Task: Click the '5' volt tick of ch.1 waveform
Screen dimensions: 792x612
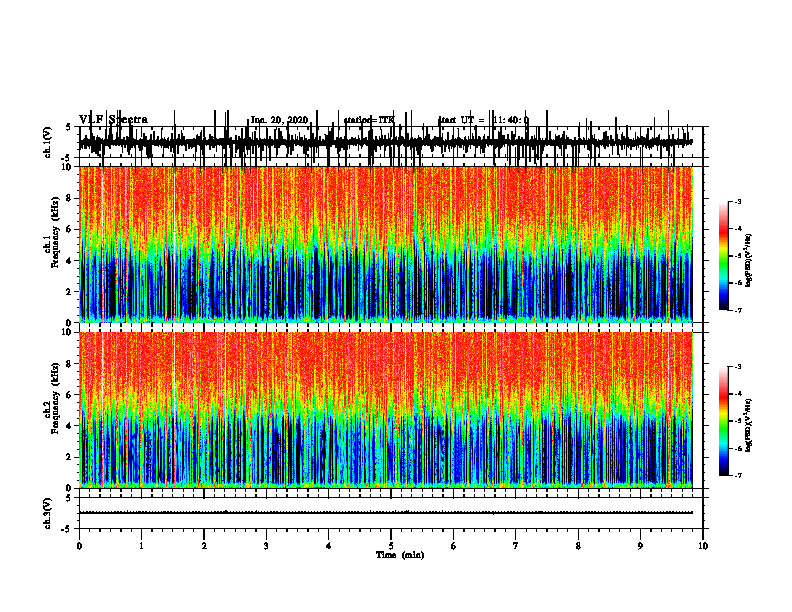Action: point(68,127)
